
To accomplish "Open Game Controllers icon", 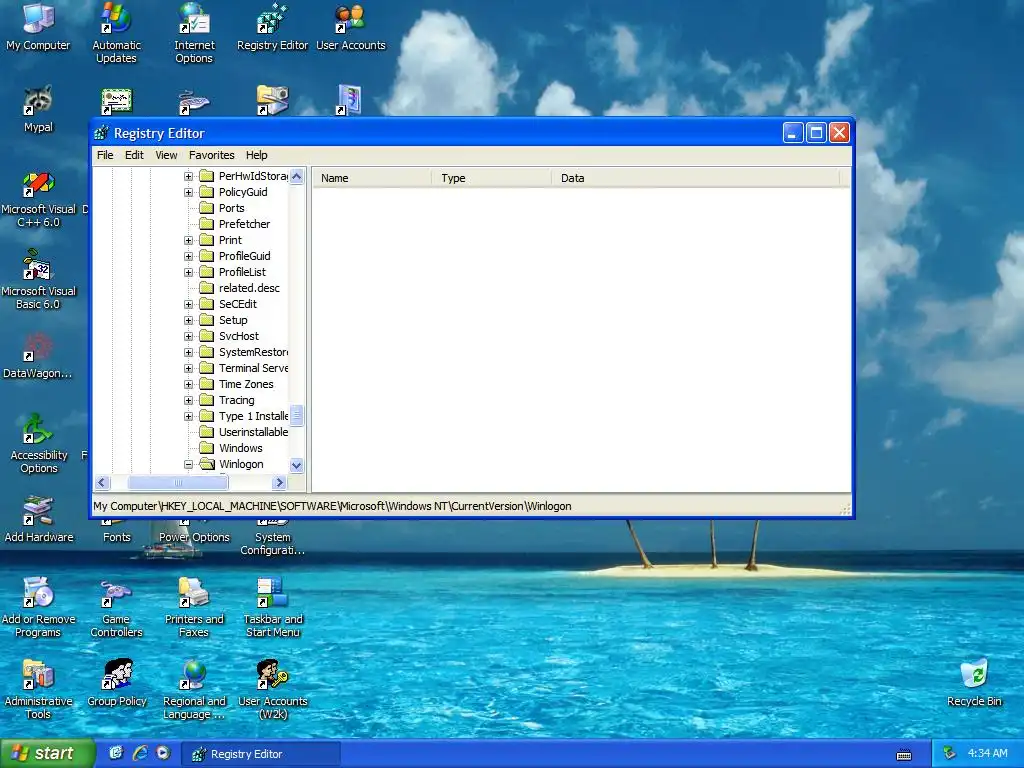I will click(x=116, y=607).
